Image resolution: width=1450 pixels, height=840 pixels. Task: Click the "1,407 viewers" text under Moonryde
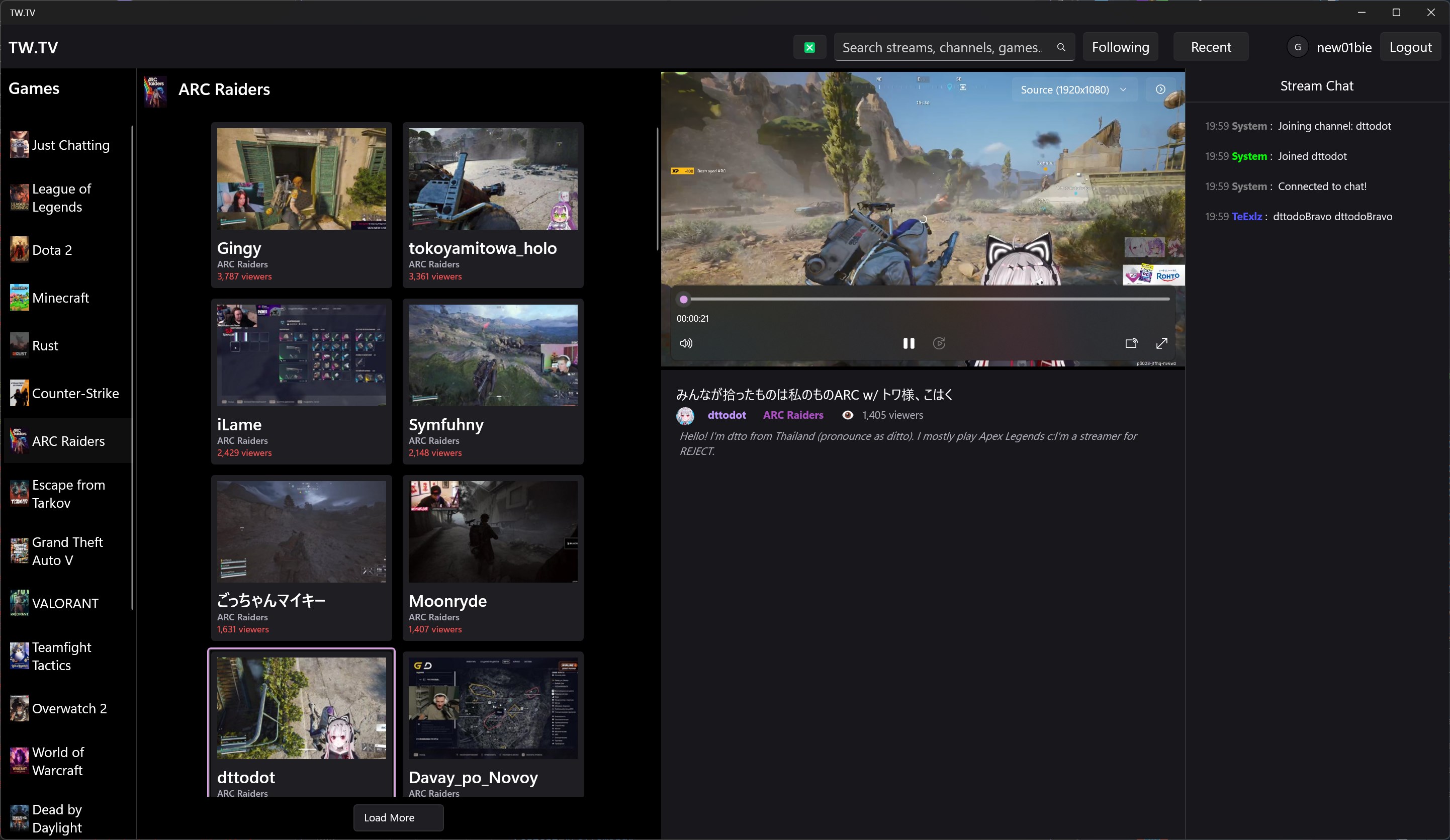pyautogui.click(x=435, y=629)
